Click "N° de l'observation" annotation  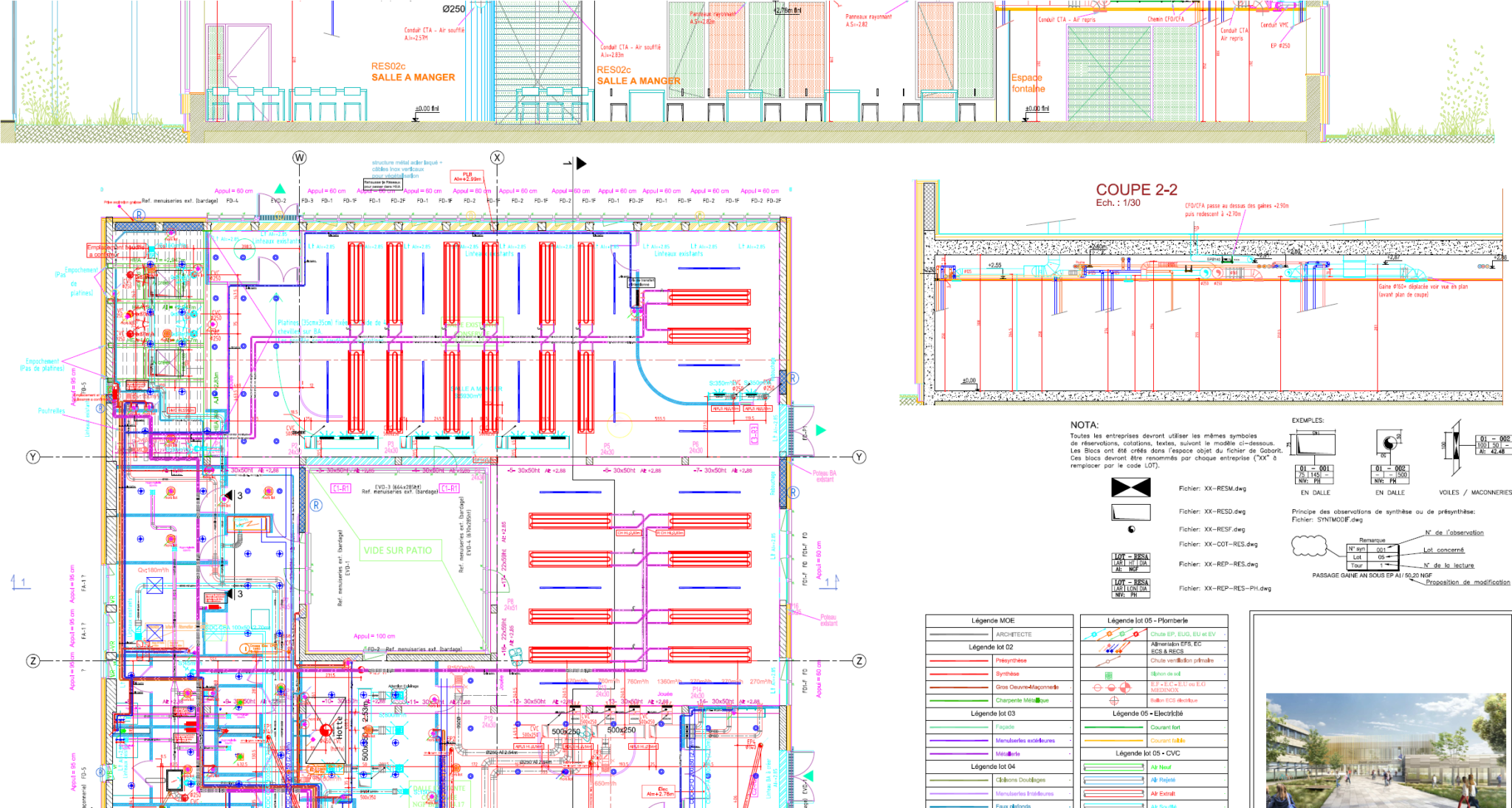pos(1454,533)
